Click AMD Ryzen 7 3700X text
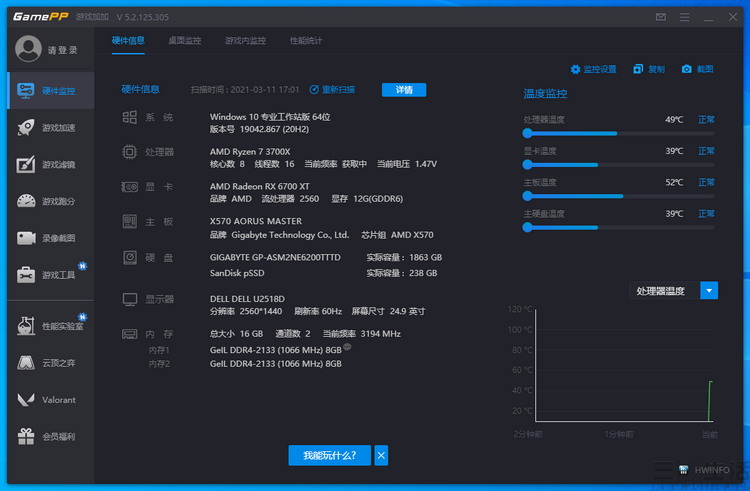750x491 pixels. (250, 152)
